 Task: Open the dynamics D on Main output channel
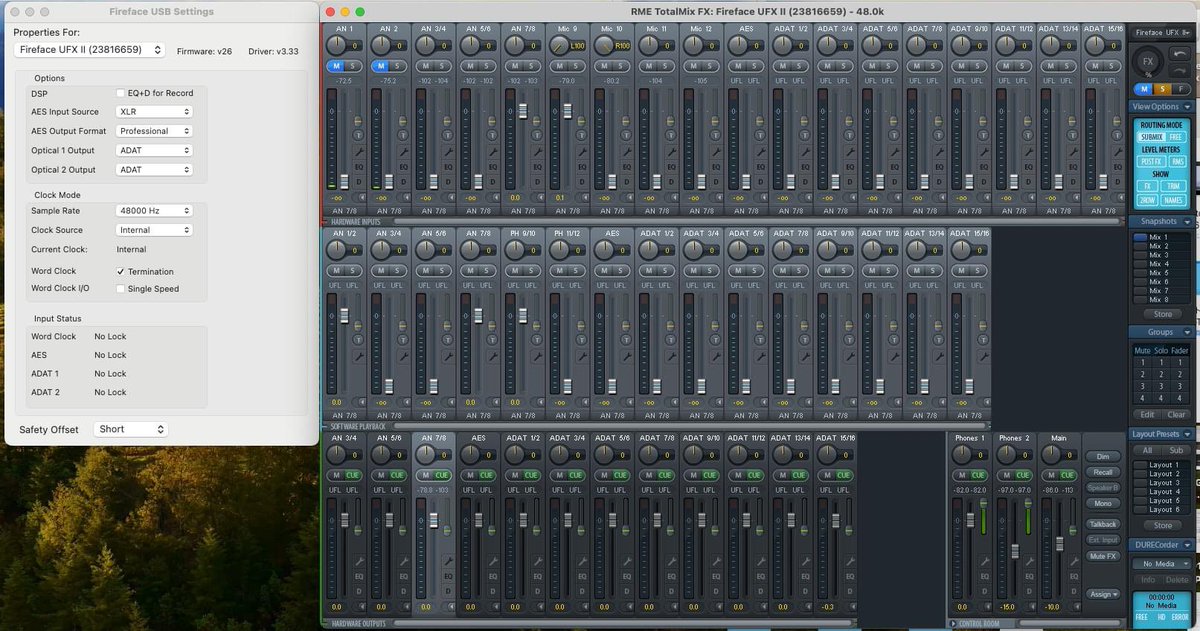coord(1074,591)
